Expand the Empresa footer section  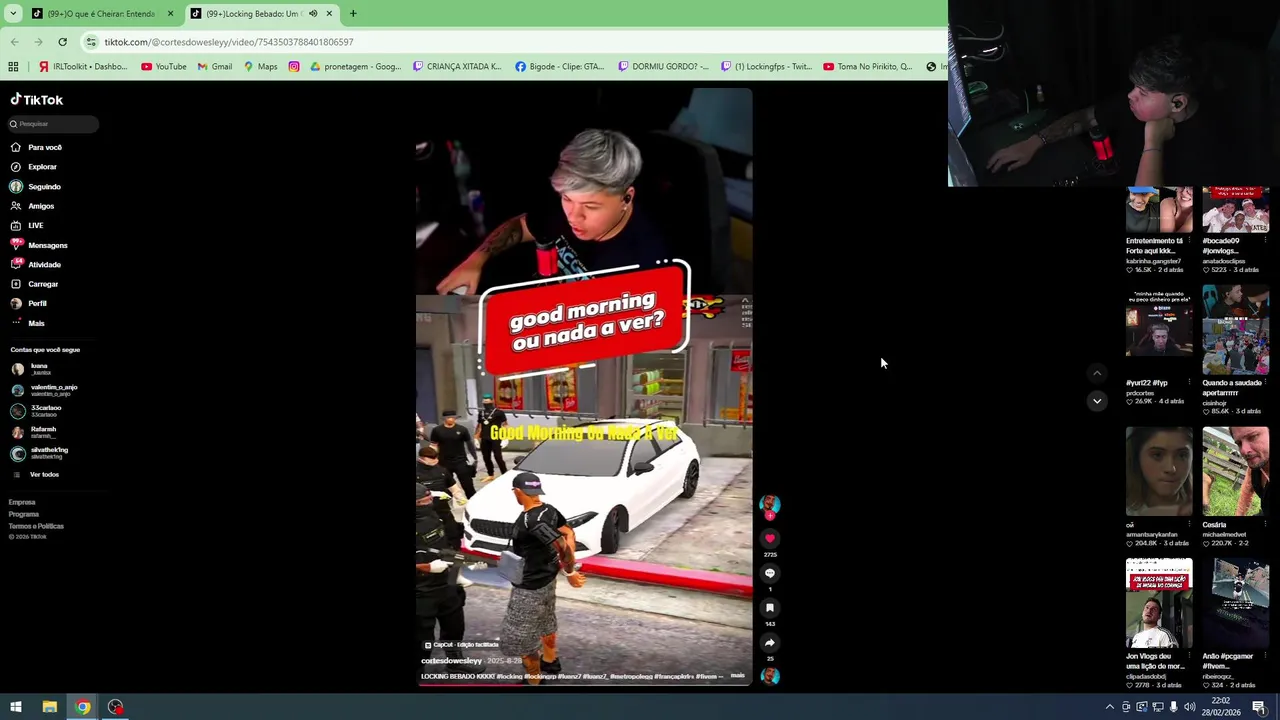click(22, 502)
